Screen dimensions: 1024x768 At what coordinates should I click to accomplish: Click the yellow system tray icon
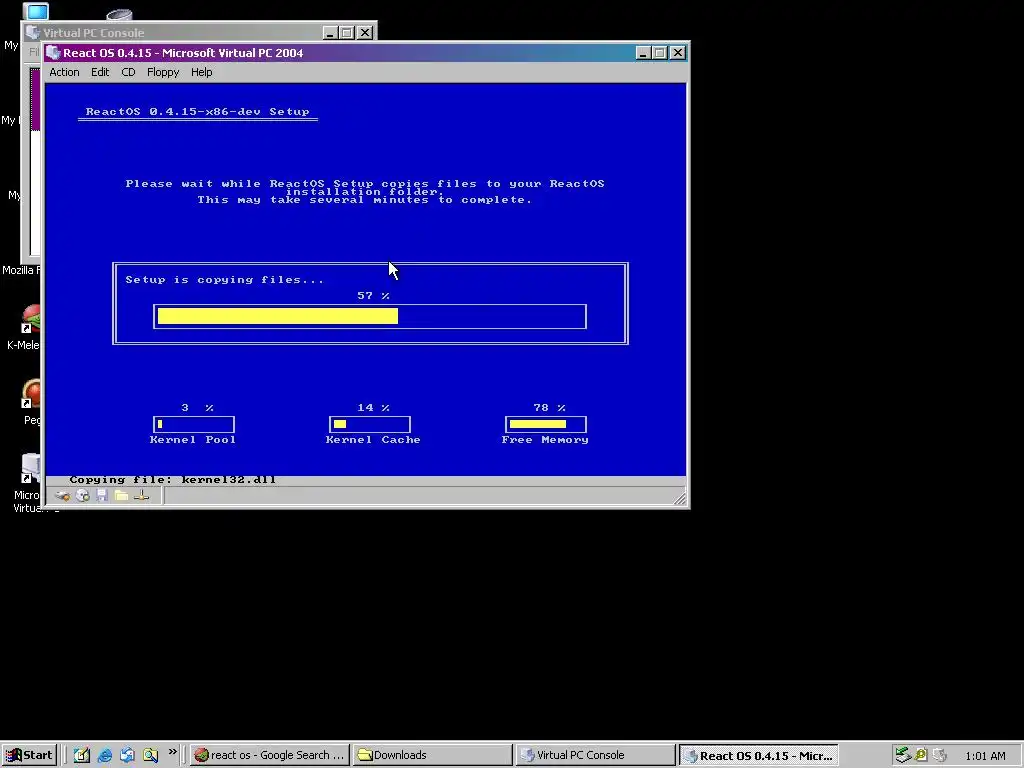(921, 755)
